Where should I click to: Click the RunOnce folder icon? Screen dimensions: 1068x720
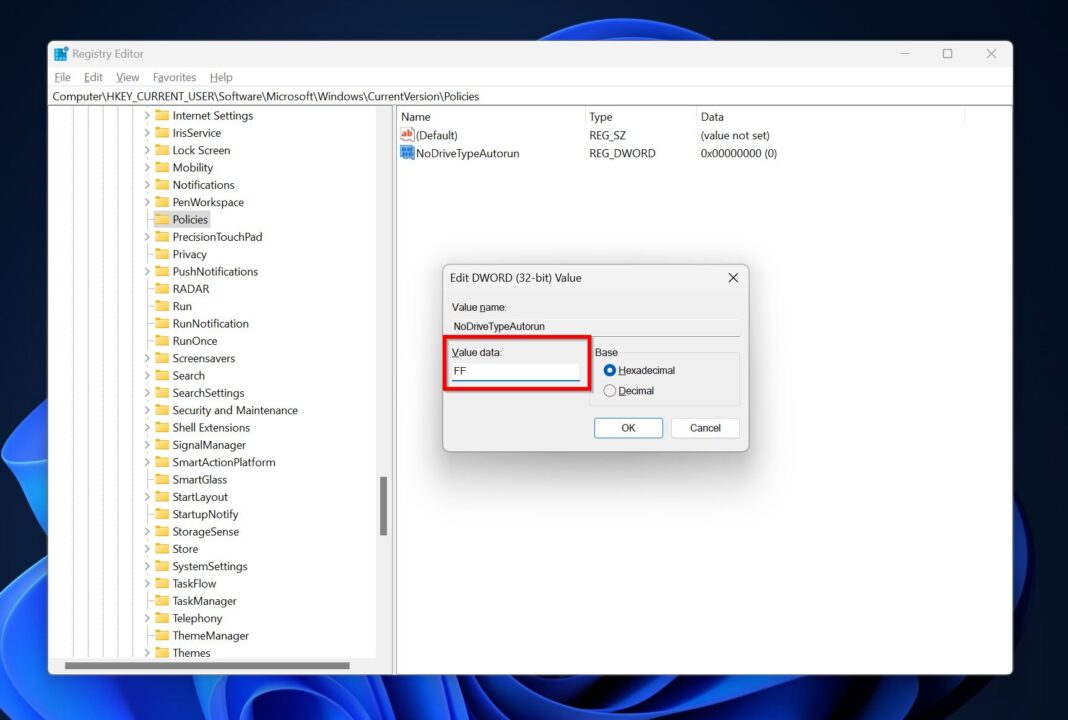point(161,341)
